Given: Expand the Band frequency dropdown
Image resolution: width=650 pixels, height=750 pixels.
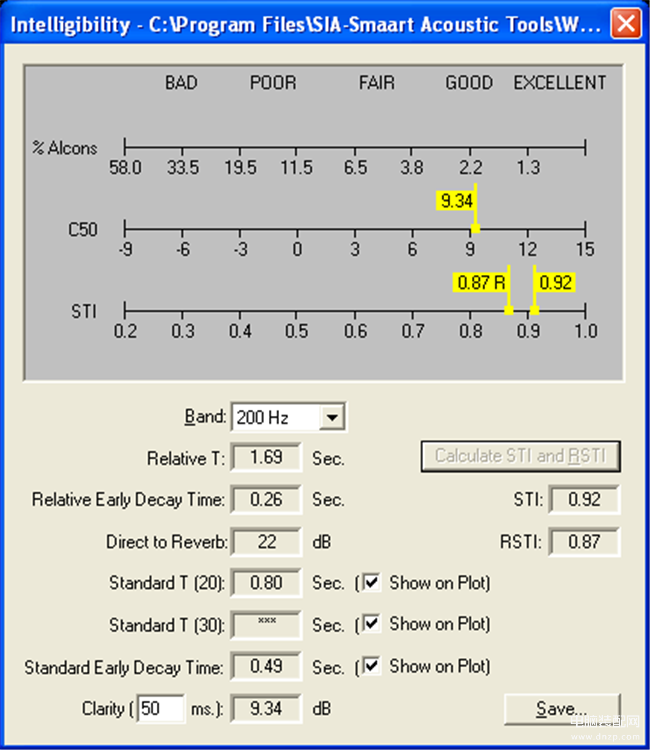Looking at the screenshot, I should tap(334, 417).
